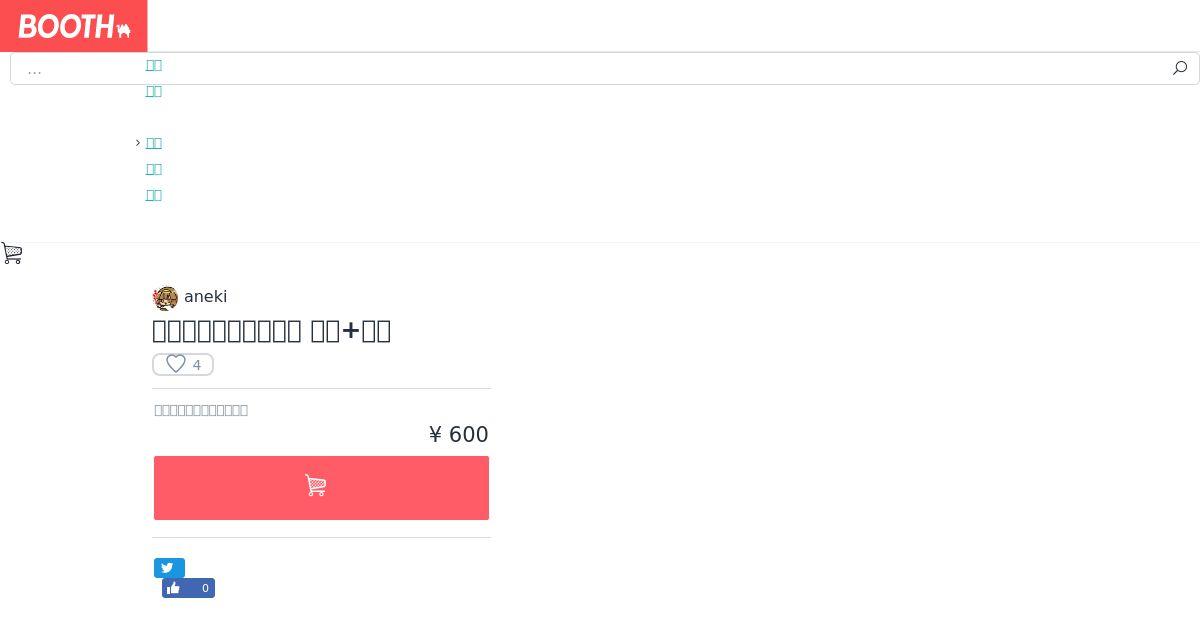Click the white cart icon on the red button
This screenshot has height=630, width=1200.
[x=316, y=486]
